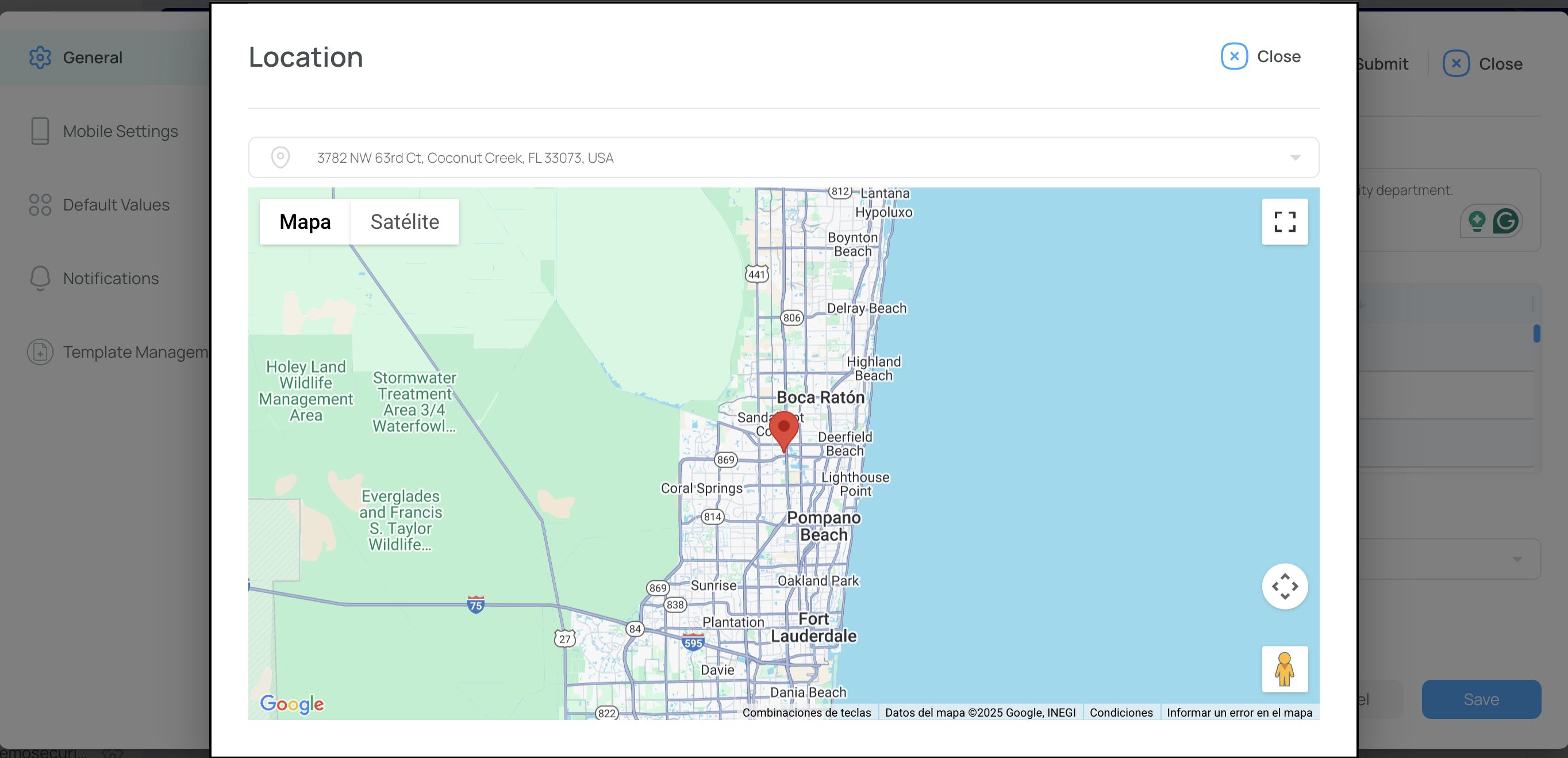The height and width of the screenshot is (758, 1568).
Task: Open Condiciones map terms link
Action: click(x=1121, y=713)
